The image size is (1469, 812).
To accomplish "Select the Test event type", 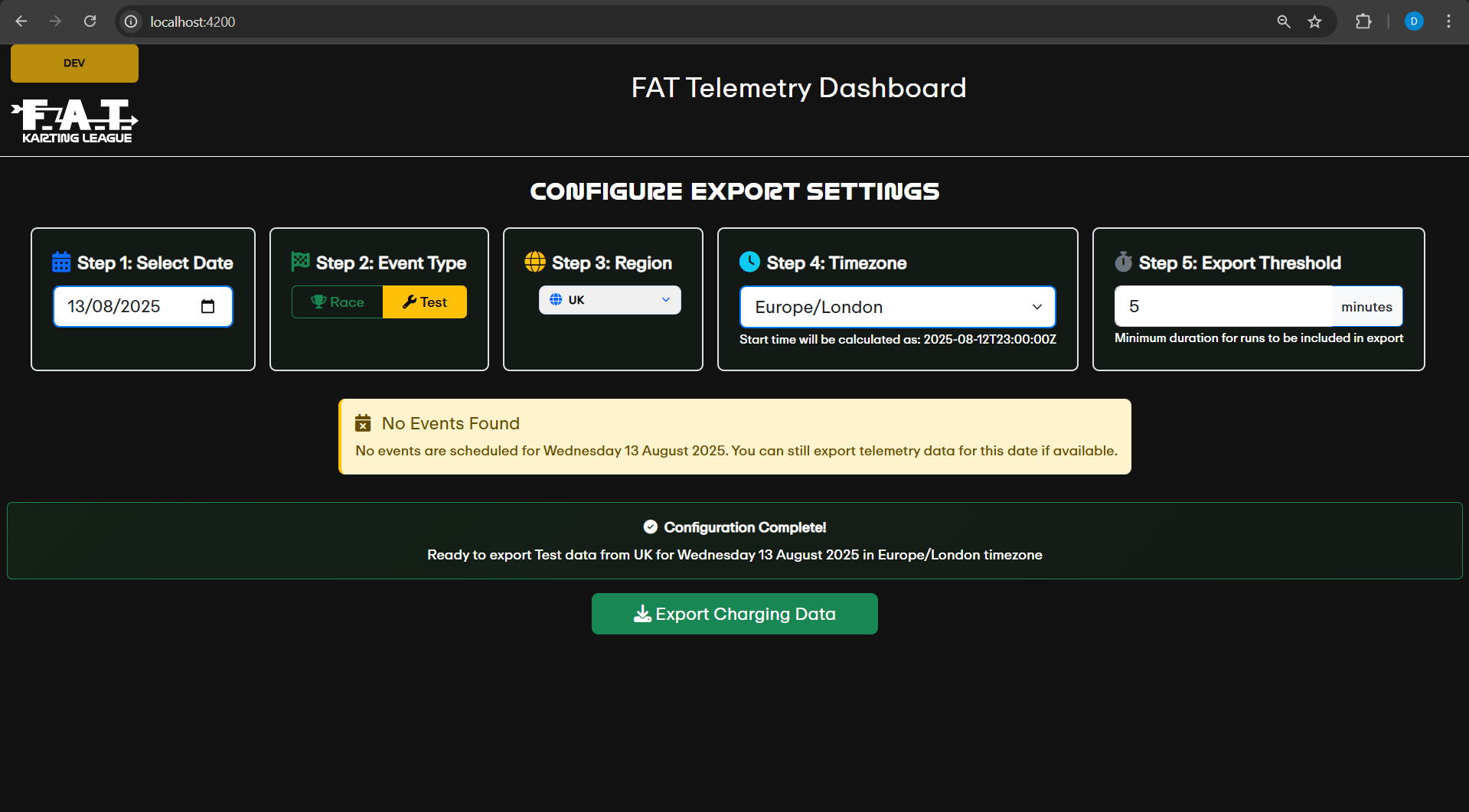I will pyautogui.click(x=425, y=302).
